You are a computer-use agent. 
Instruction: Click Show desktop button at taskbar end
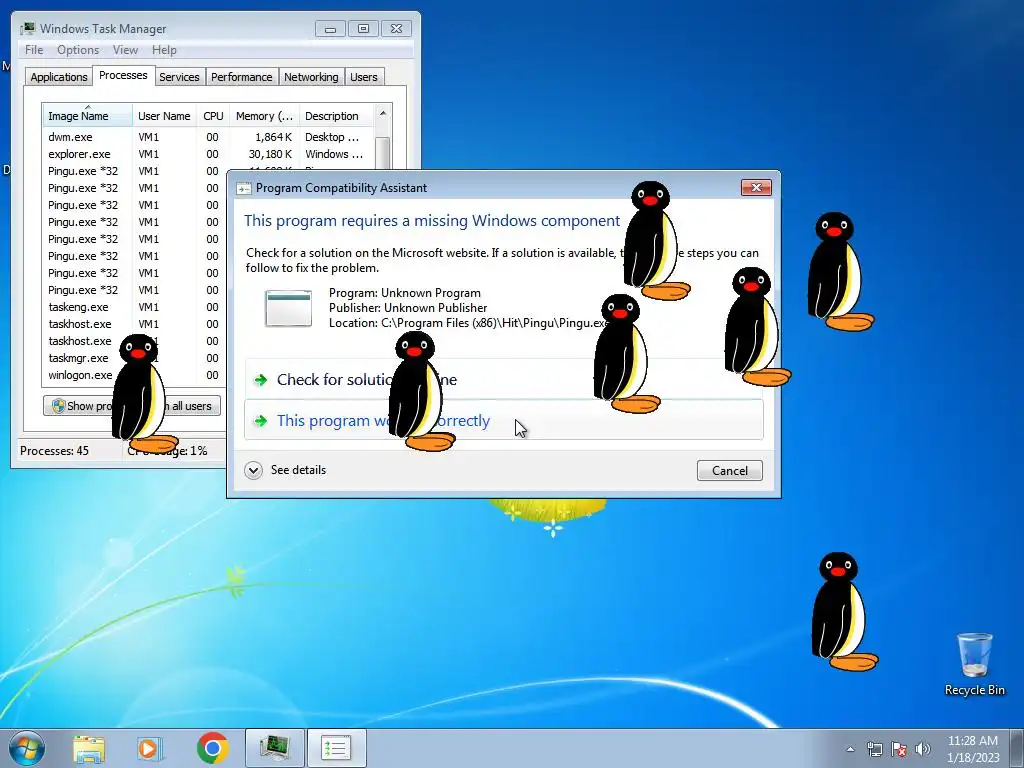[x=1017, y=748]
